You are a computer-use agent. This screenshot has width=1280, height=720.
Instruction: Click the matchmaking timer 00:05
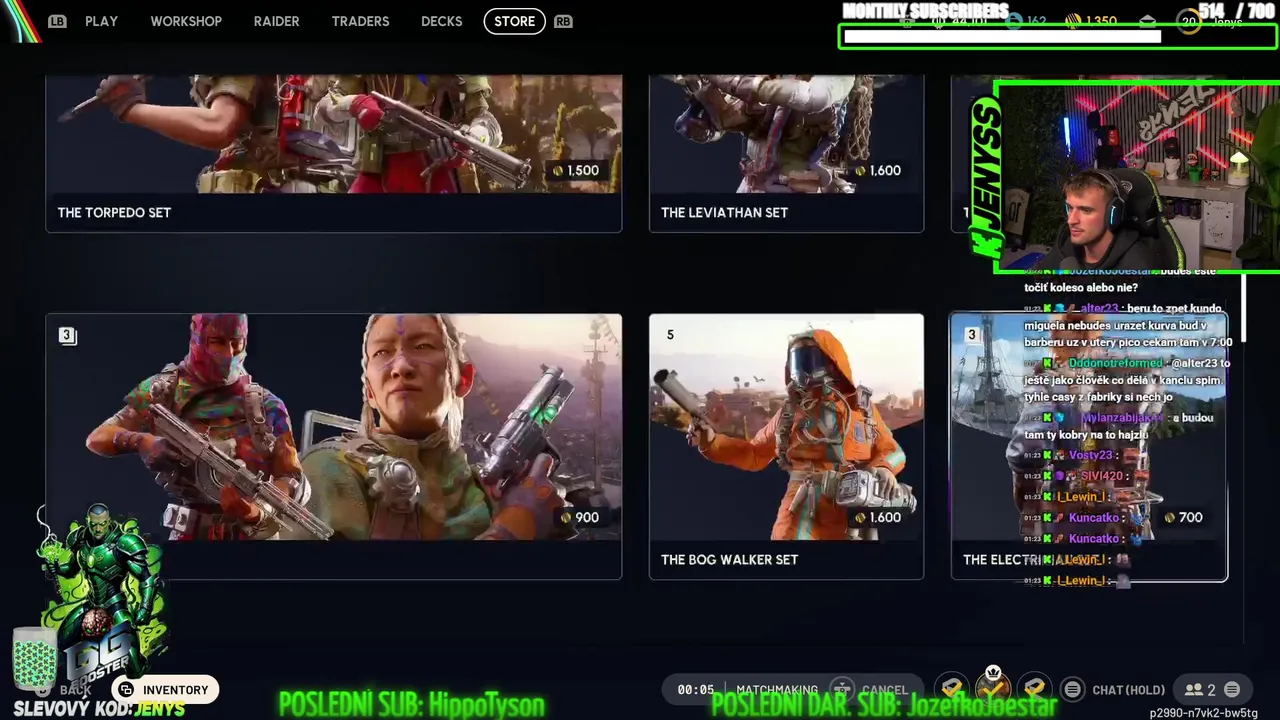[x=695, y=690]
